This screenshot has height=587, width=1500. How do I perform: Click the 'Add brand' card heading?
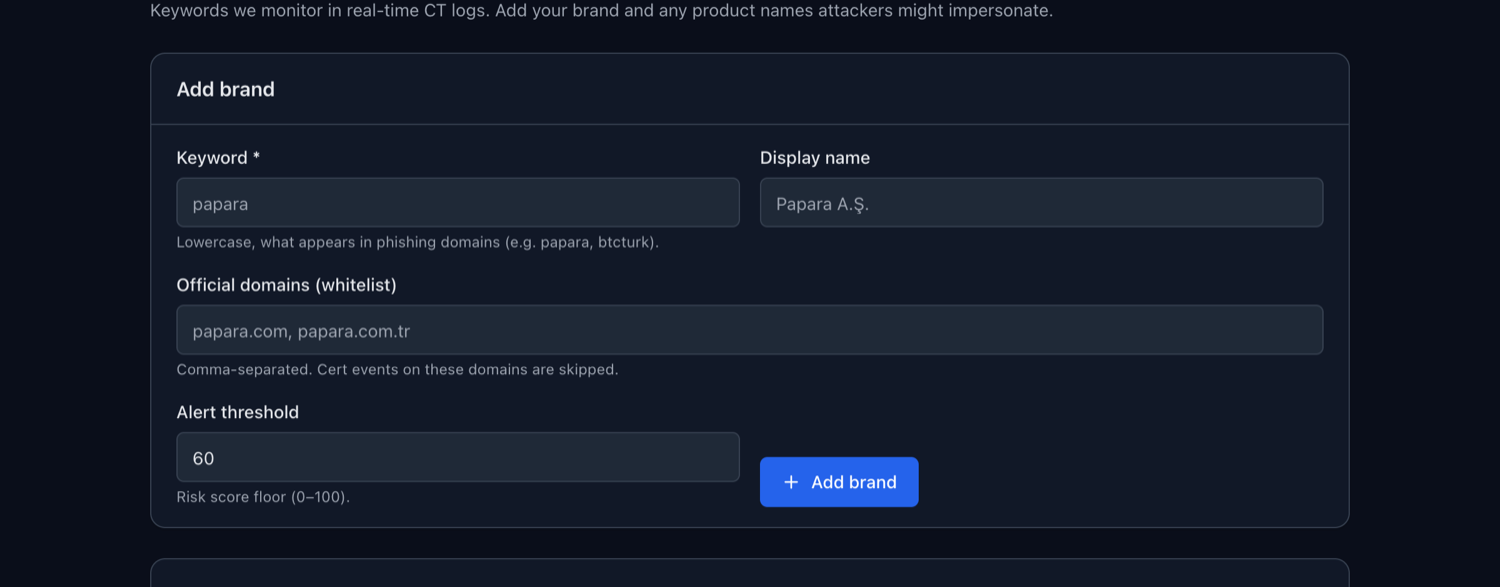[226, 89]
